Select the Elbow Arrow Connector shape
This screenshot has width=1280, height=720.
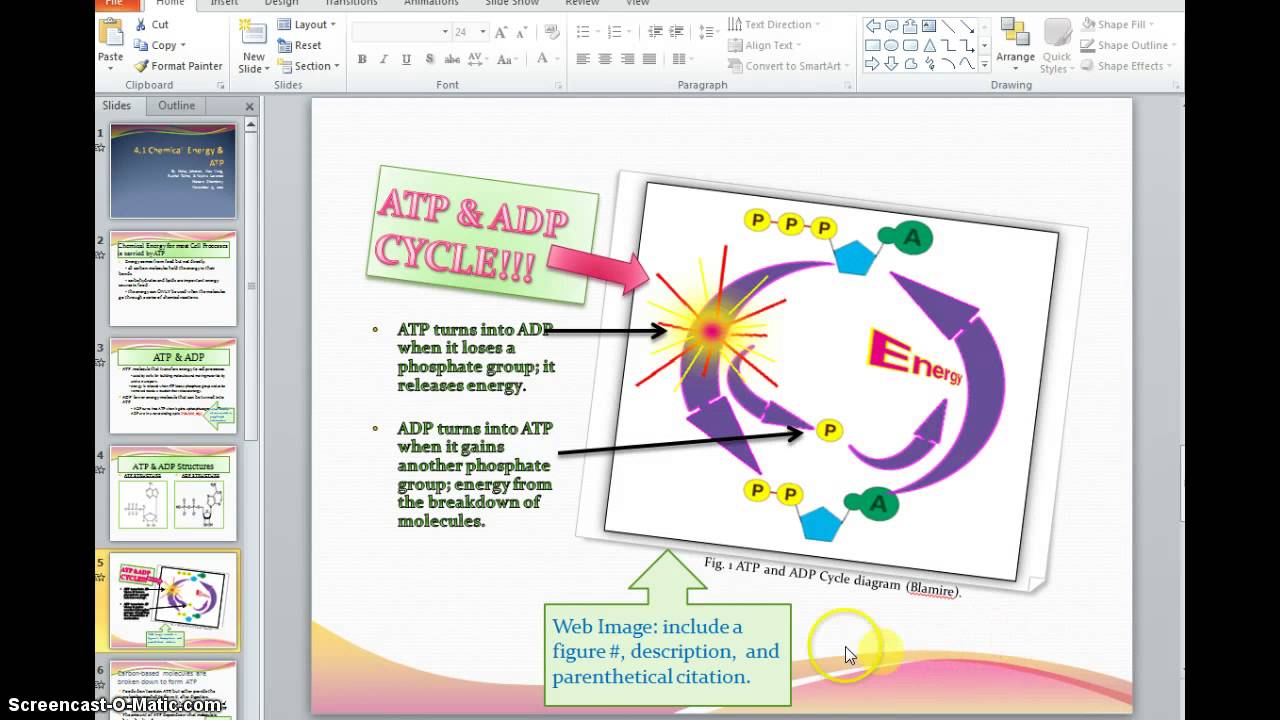click(x=967, y=45)
